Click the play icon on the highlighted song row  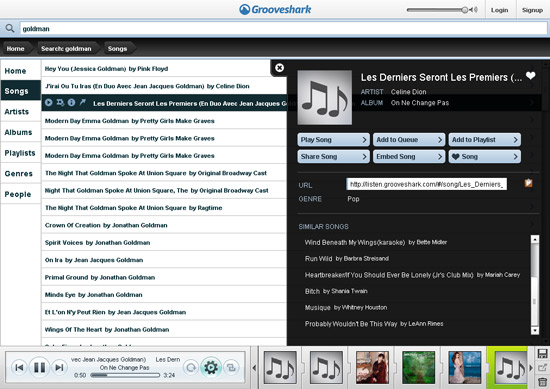49,102
